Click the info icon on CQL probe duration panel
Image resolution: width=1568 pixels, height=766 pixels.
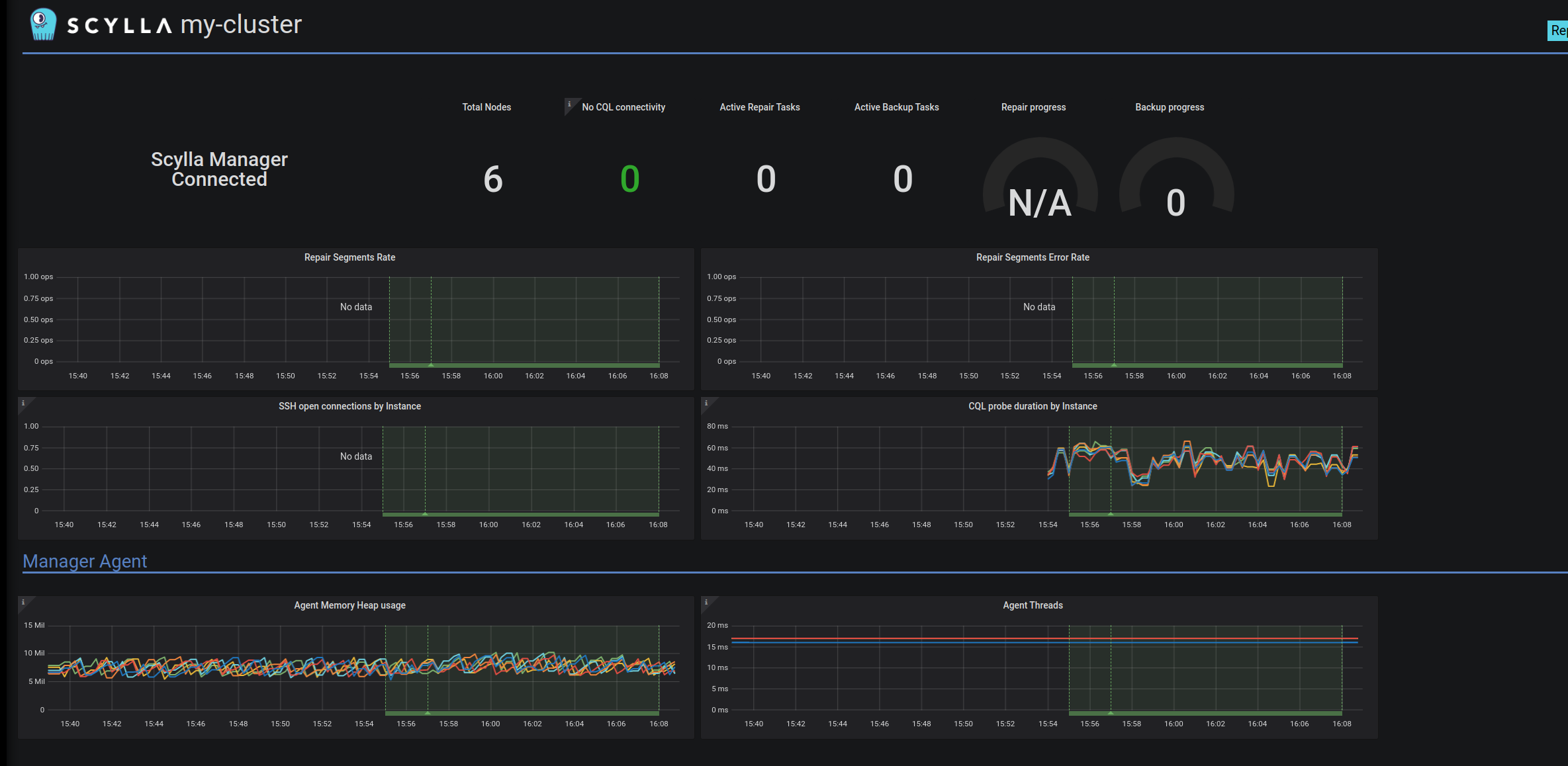(x=706, y=402)
